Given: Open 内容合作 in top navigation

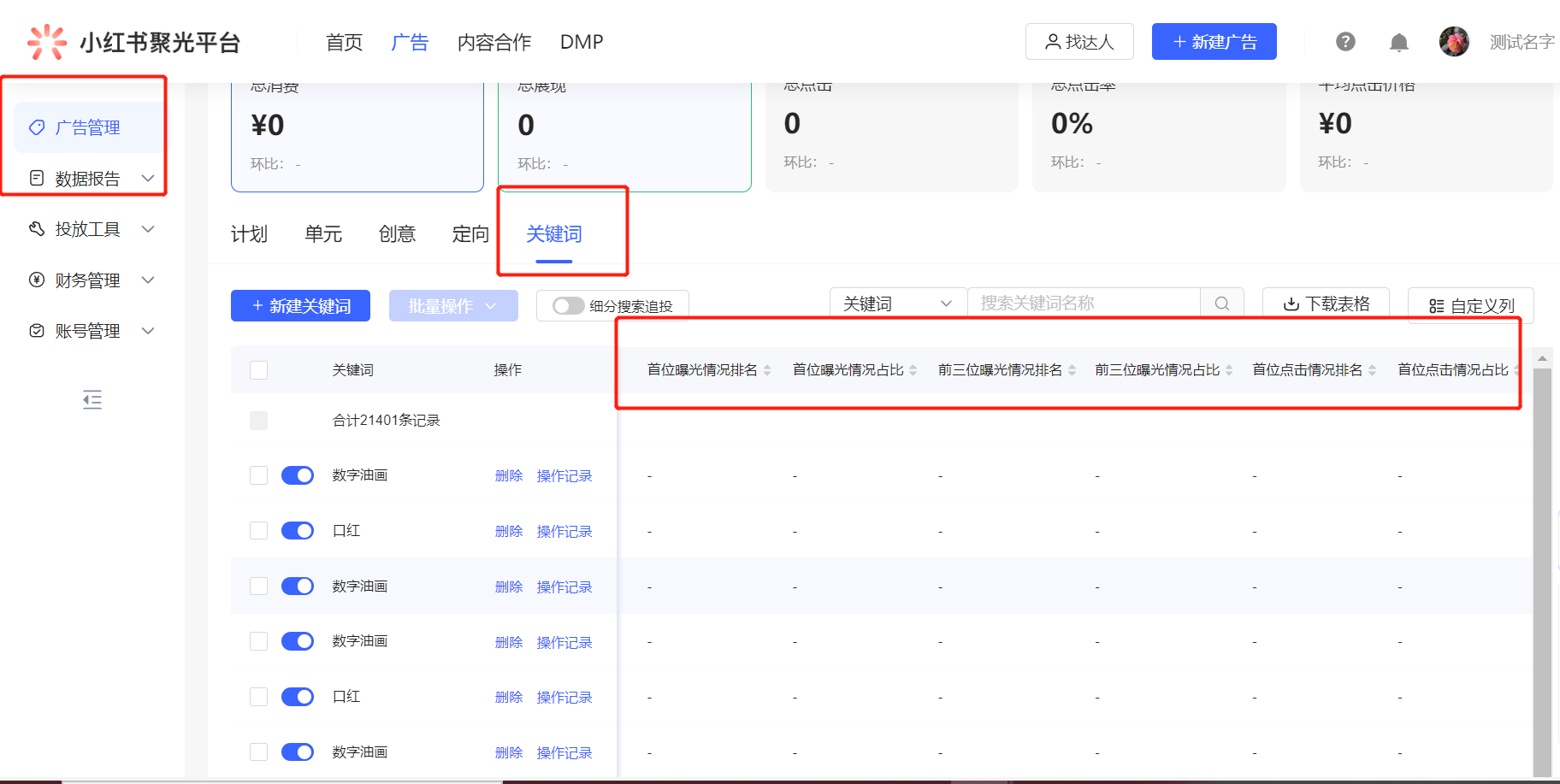Looking at the screenshot, I should (x=494, y=42).
